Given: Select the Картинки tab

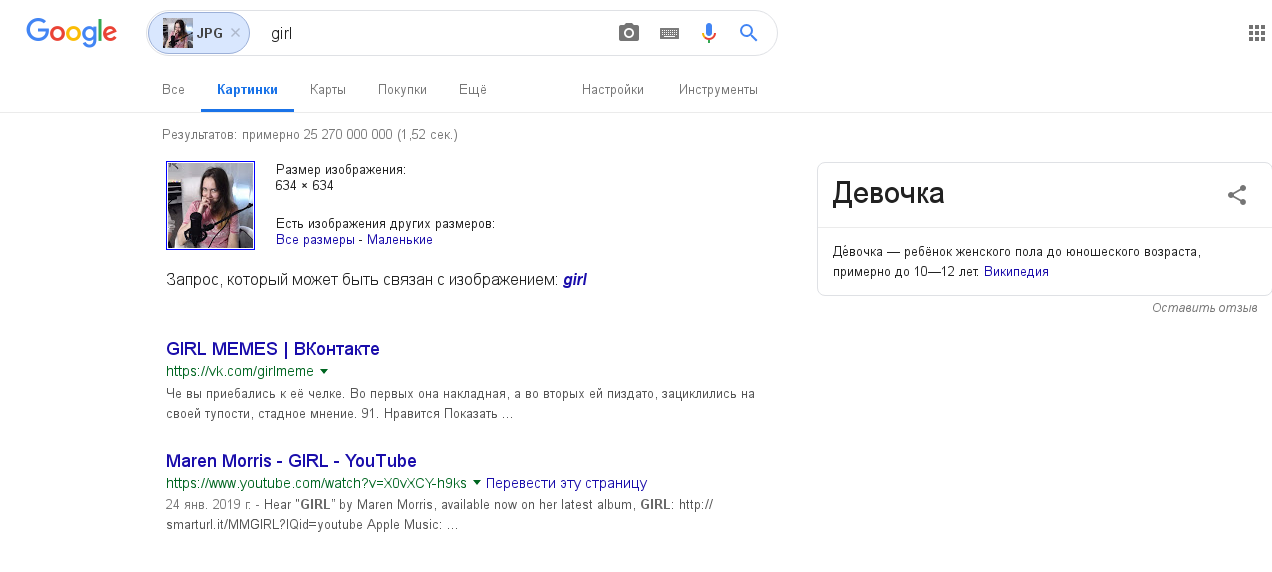Looking at the screenshot, I should [247, 89].
